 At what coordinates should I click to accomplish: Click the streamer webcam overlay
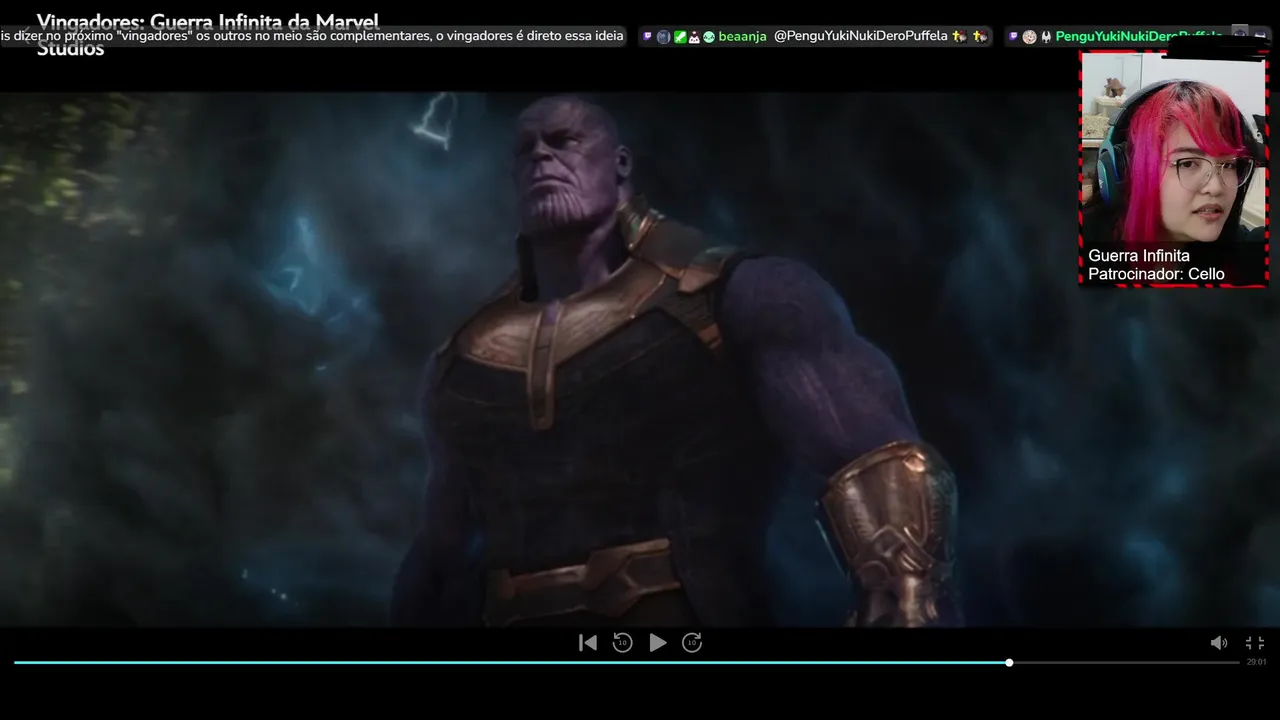tap(1173, 168)
